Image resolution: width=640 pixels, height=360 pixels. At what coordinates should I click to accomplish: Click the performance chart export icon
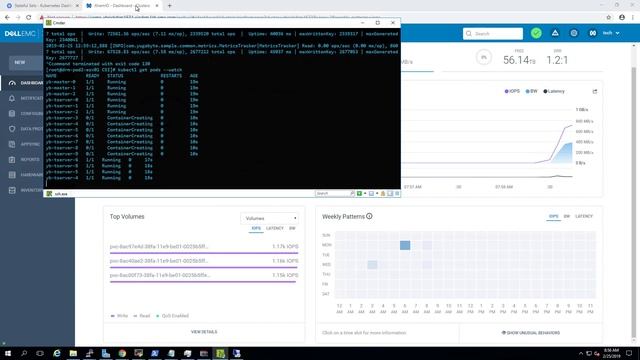tap(595, 91)
